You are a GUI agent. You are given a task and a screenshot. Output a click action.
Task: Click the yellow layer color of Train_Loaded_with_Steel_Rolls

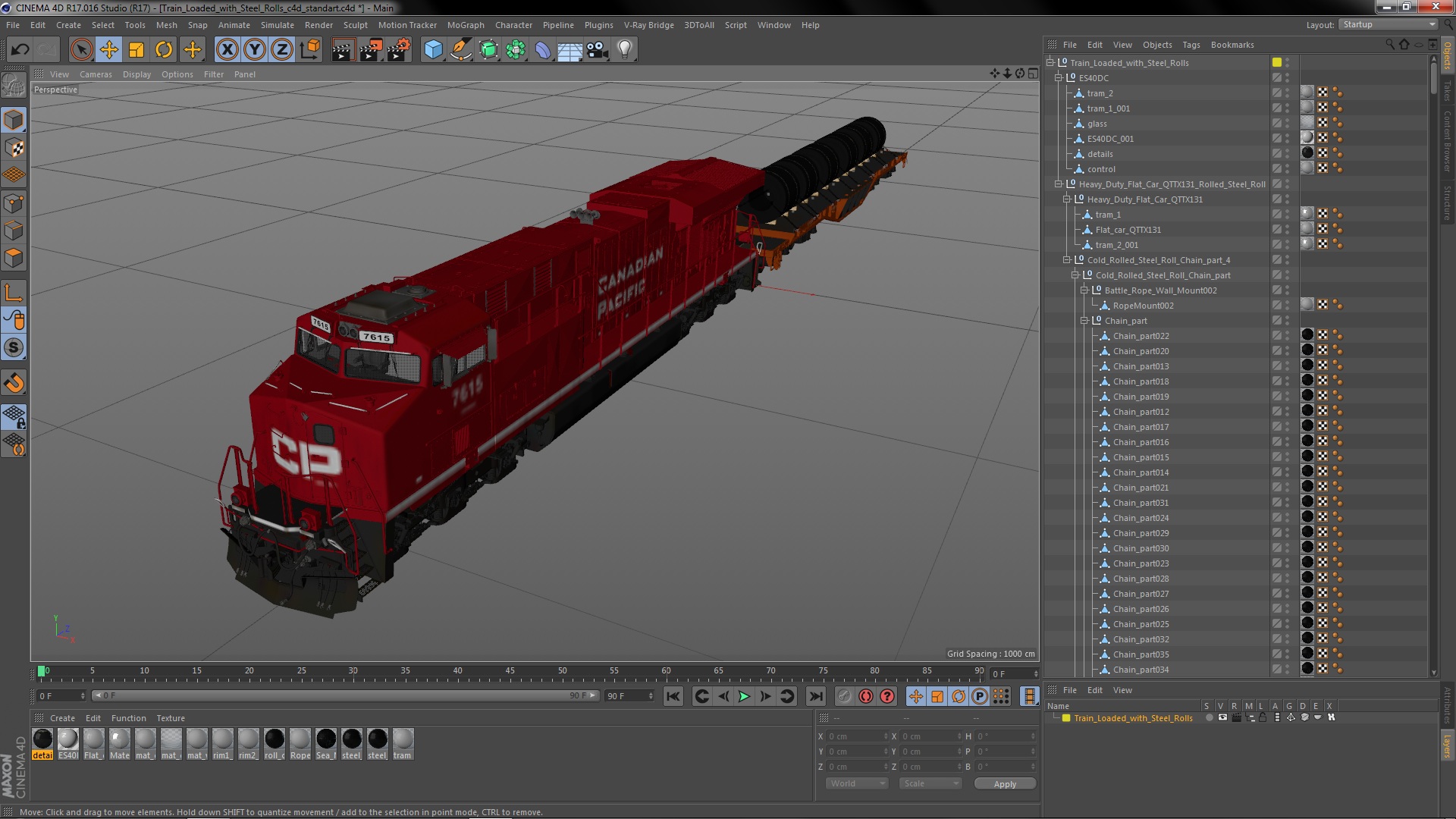point(1277,62)
